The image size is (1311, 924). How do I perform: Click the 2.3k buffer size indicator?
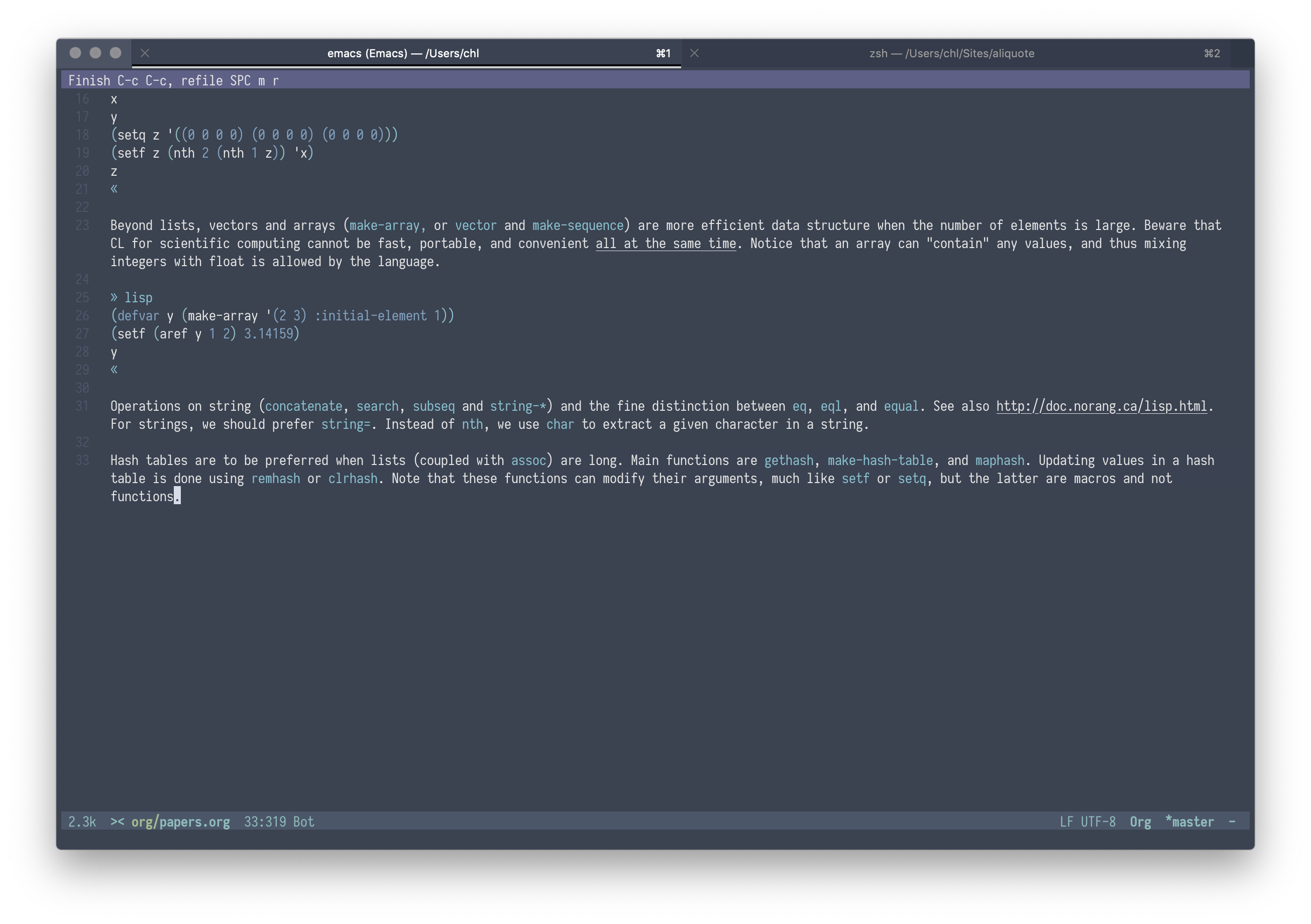(82, 822)
